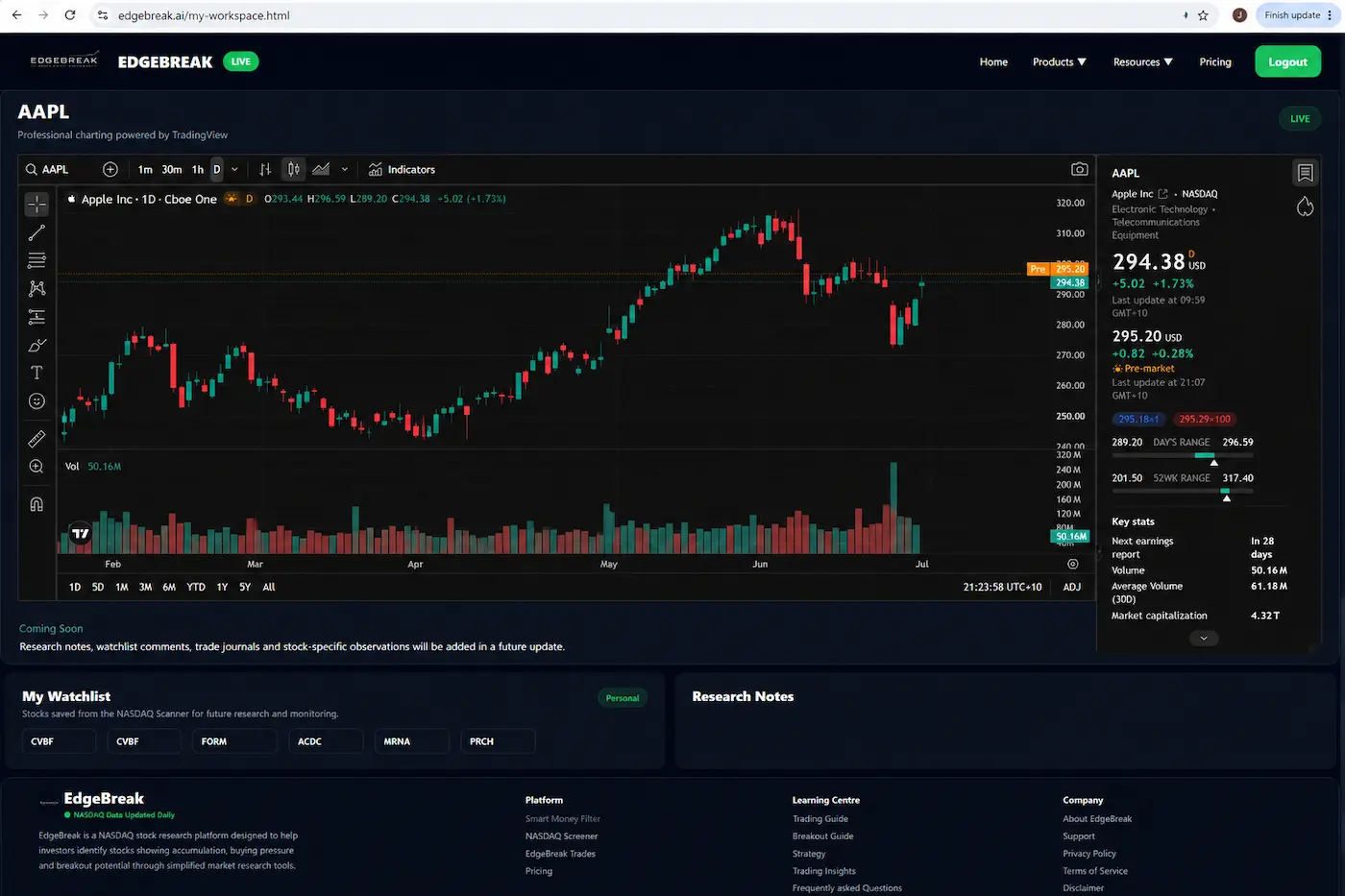
Task: Set the date range to YTD
Action: (x=196, y=587)
